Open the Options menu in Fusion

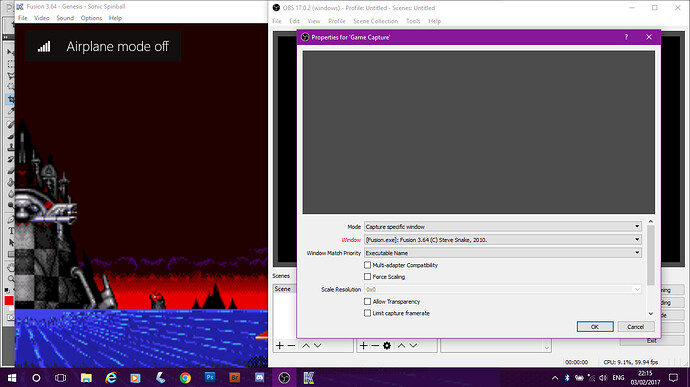pyautogui.click(x=91, y=18)
